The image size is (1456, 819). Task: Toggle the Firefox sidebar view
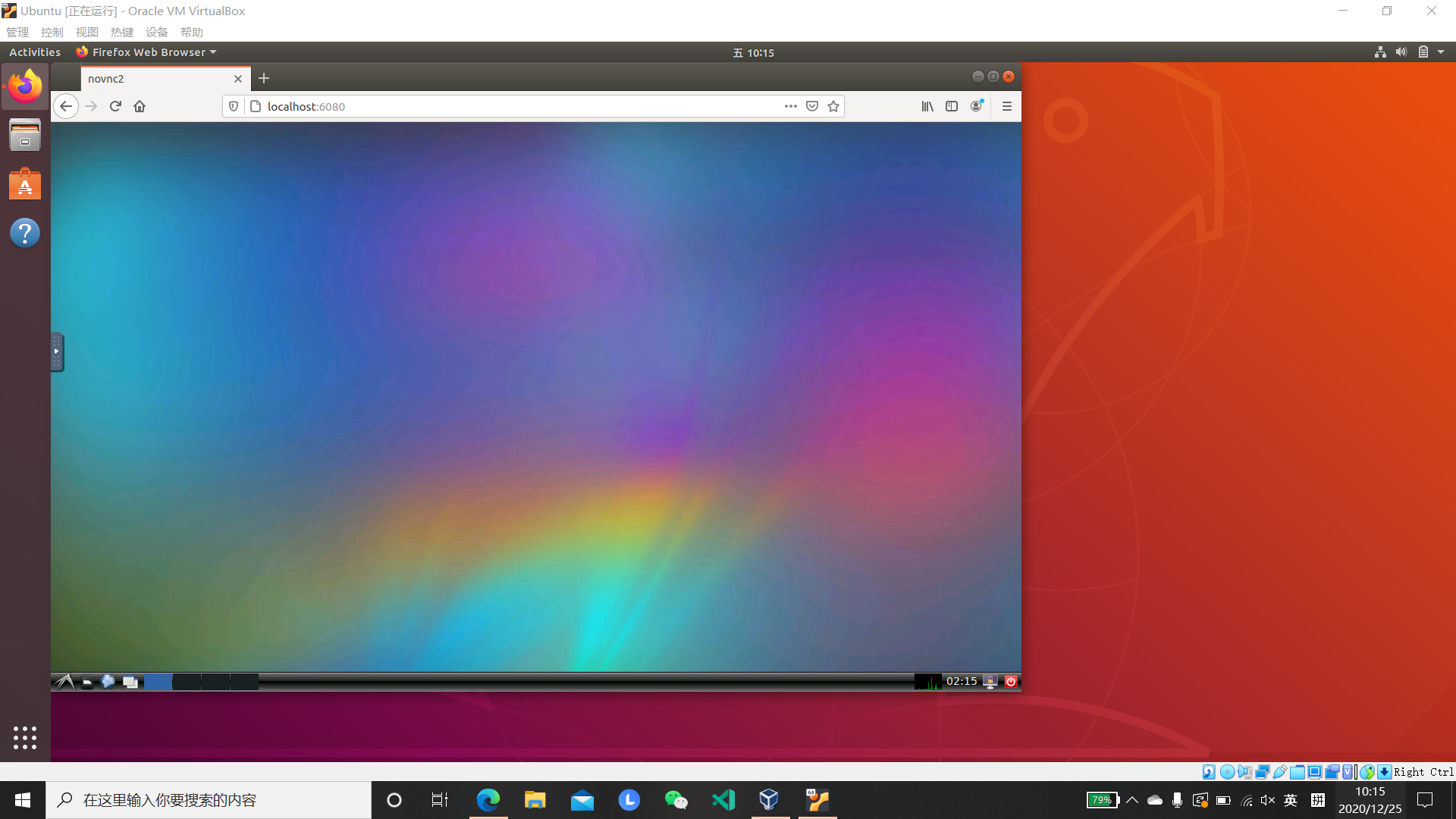coord(952,106)
